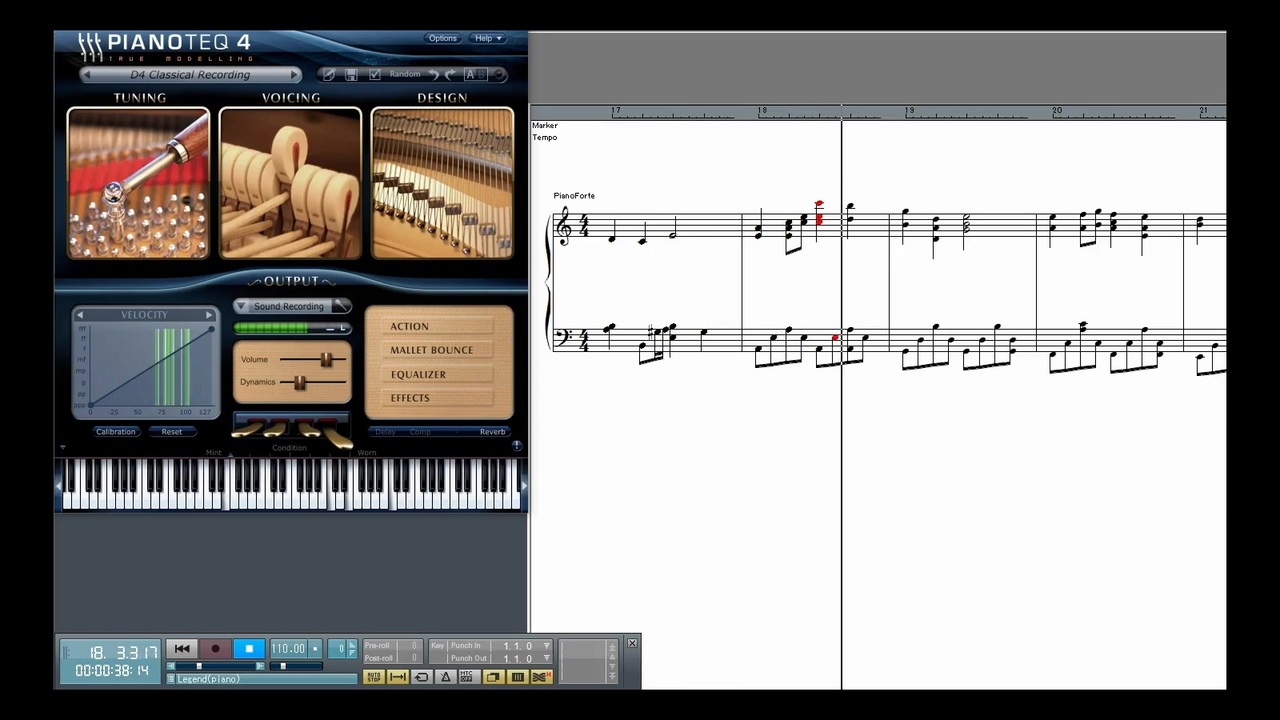Viewport: 1280px width, 720px height.
Task: Toggle the MTC OFF sync button
Action: 467,677
